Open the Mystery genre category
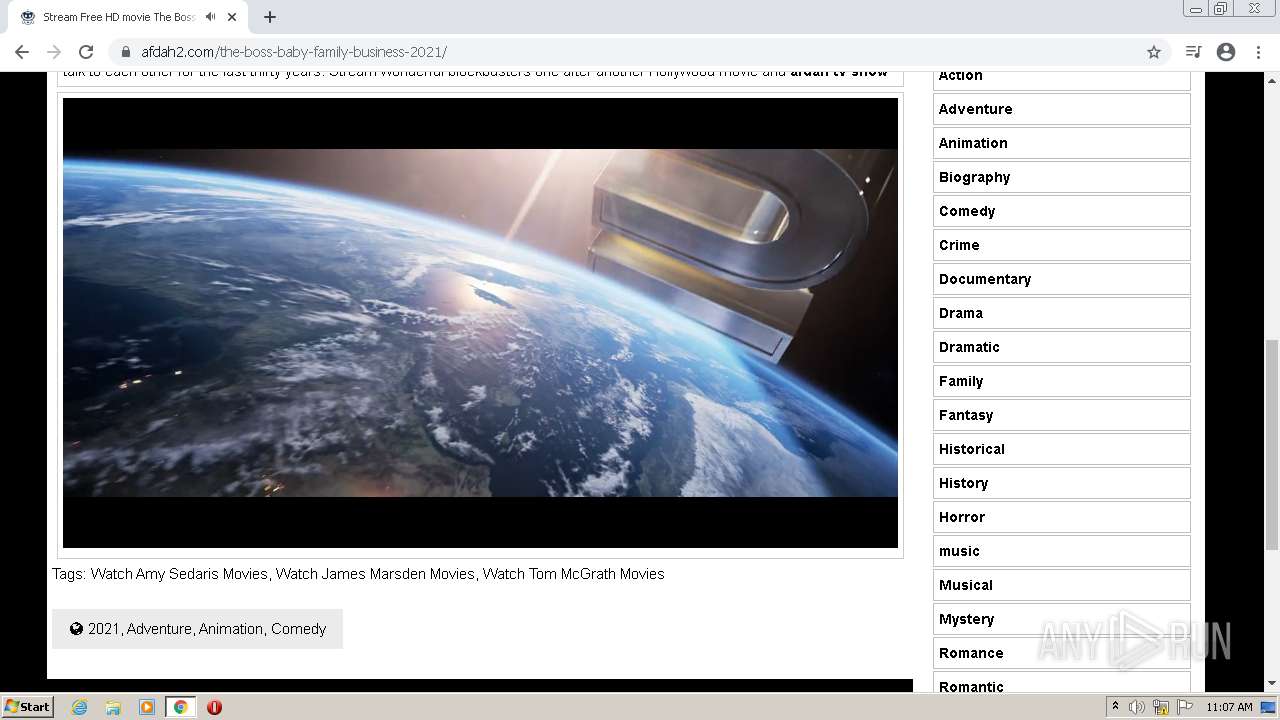The height and width of the screenshot is (720, 1280). click(x=1062, y=619)
